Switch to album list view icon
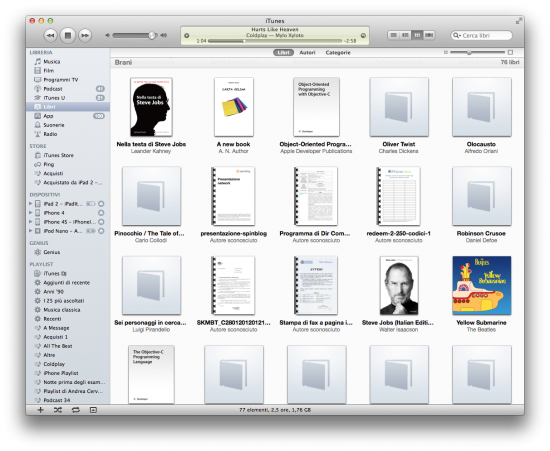 [405, 35]
